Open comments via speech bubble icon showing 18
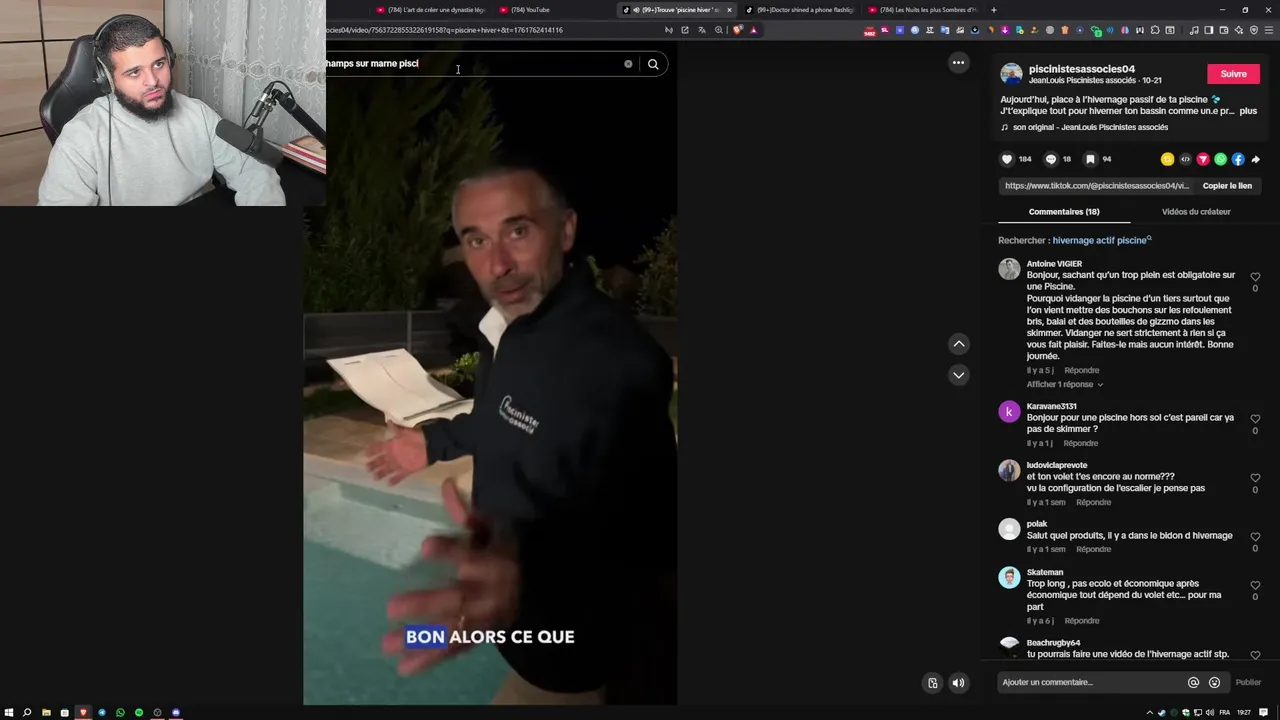 pos(1050,159)
